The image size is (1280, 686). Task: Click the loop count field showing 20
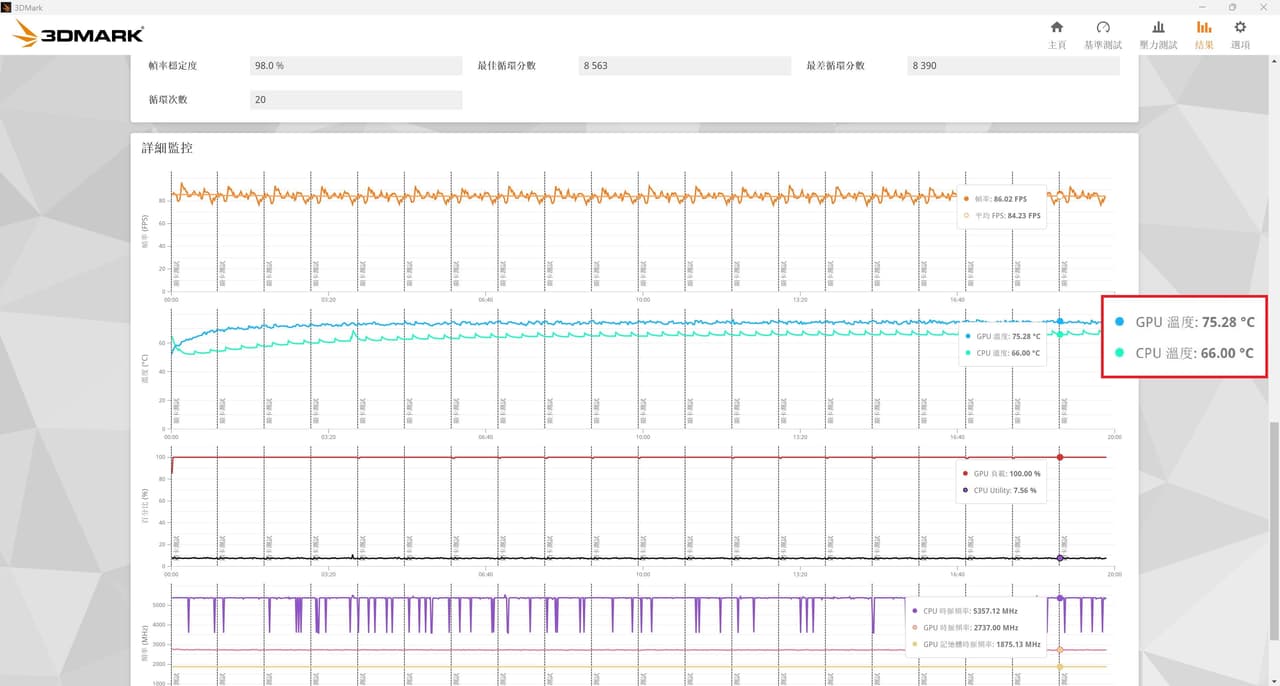pyautogui.click(x=356, y=99)
